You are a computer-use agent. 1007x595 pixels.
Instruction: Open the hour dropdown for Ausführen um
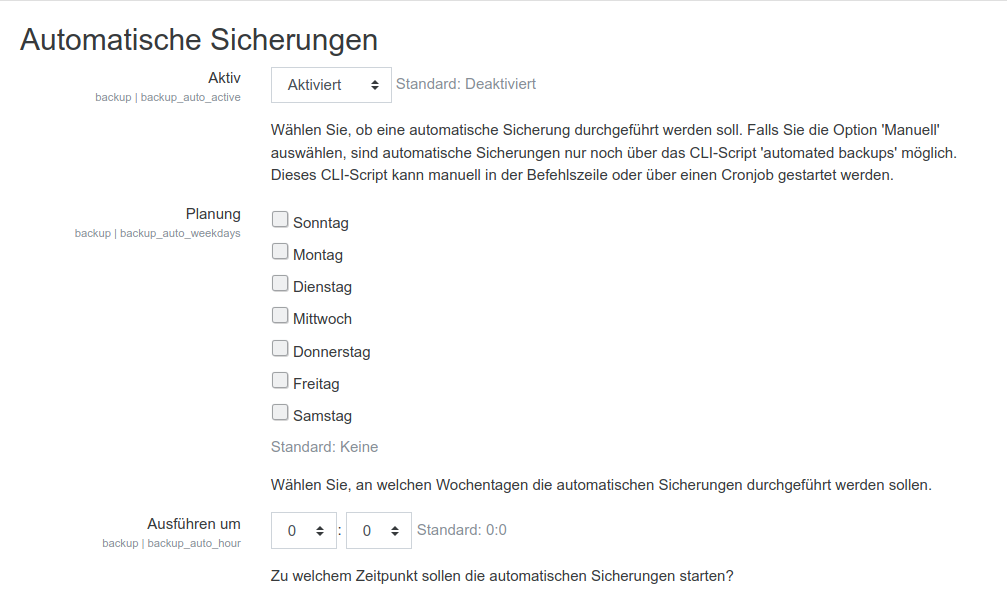point(304,531)
